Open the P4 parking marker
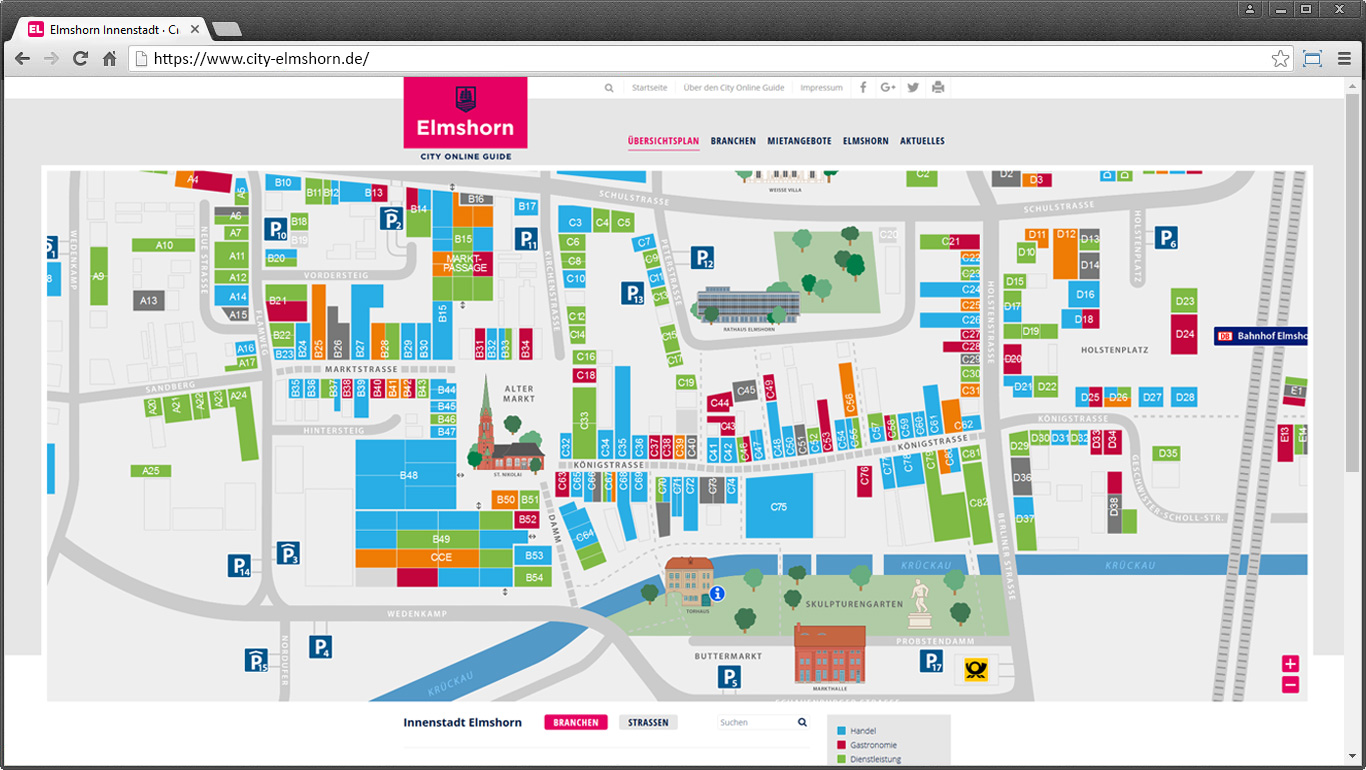The image size is (1366, 770). click(x=320, y=647)
